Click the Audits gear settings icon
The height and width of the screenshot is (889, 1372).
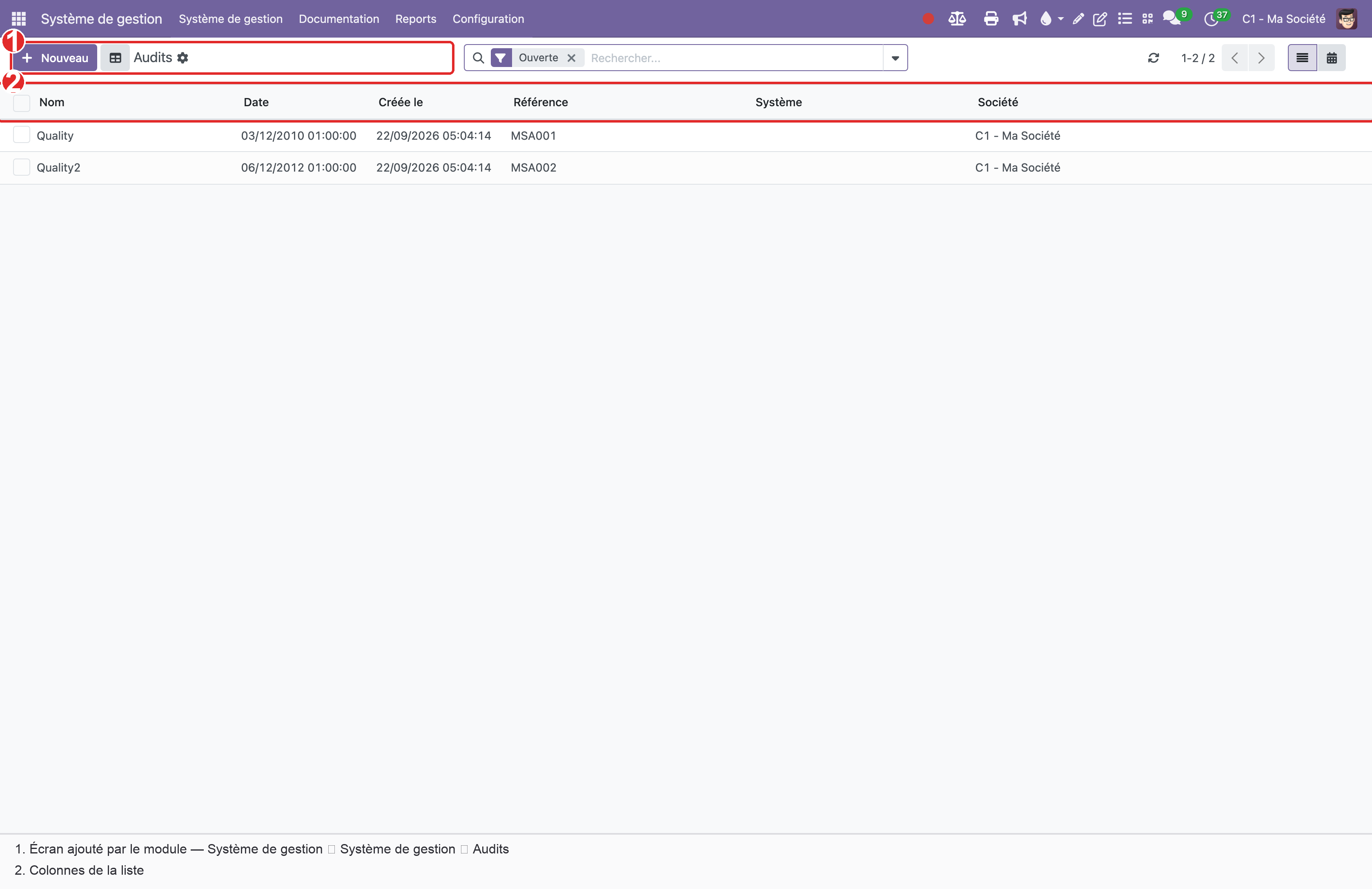(x=183, y=58)
